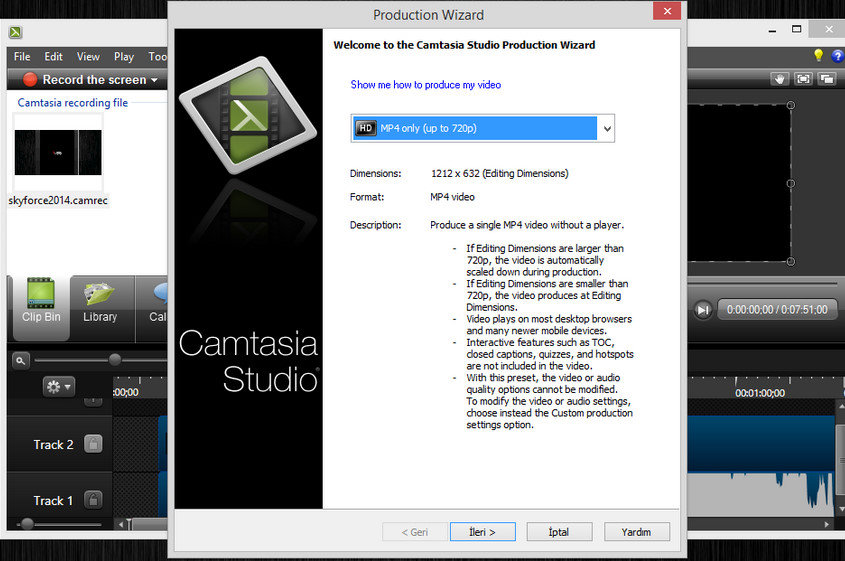Expand the Record the screen dropdown arrow
The width and height of the screenshot is (845, 561).
[x=155, y=80]
